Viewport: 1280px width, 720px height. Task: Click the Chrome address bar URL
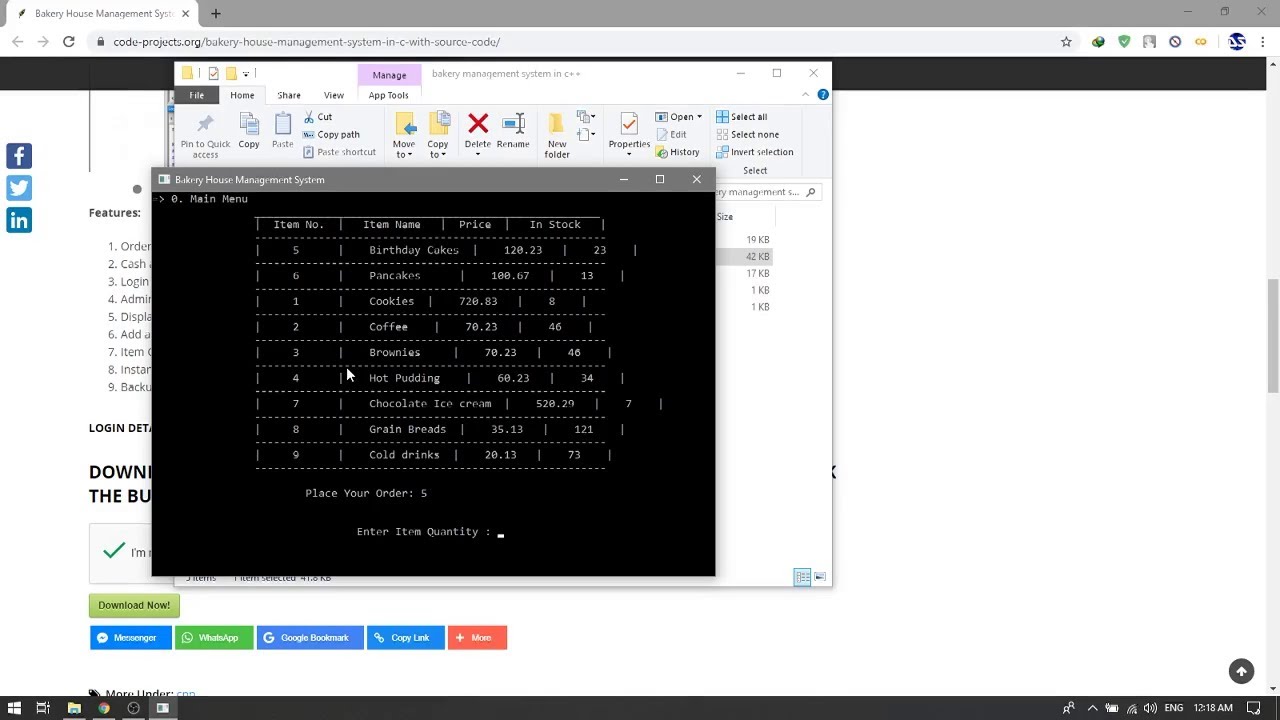306,42
